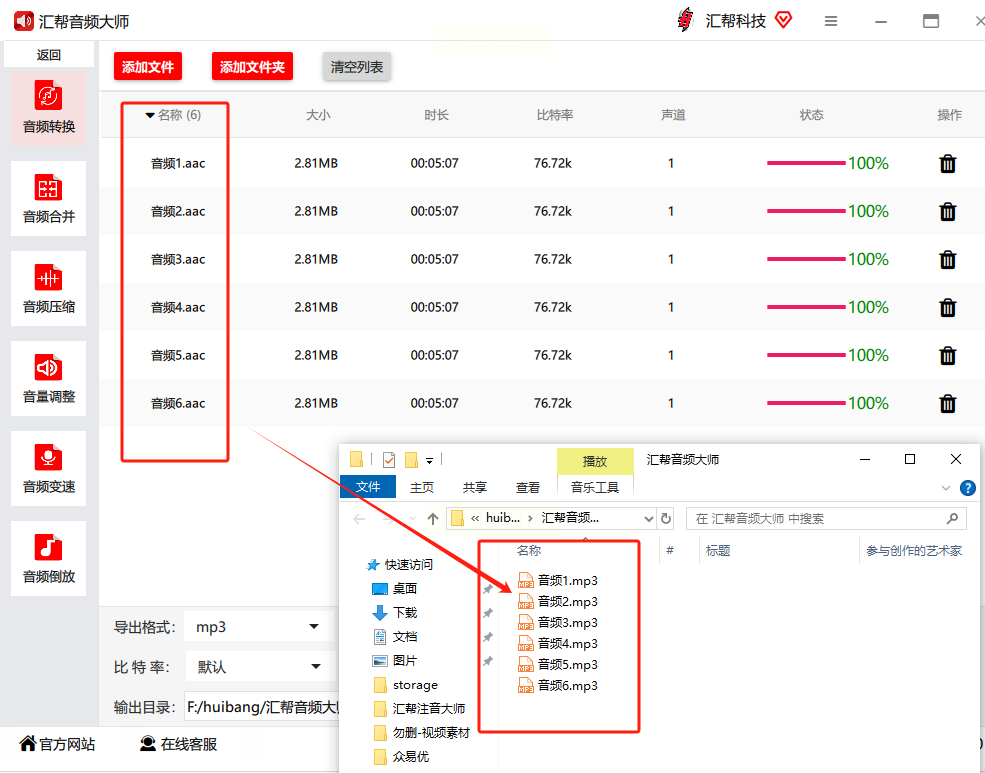The height and width of the screenshot is (773, 985).
Task: Delete 音频2.aac with its trash icon
Action: 947,212
